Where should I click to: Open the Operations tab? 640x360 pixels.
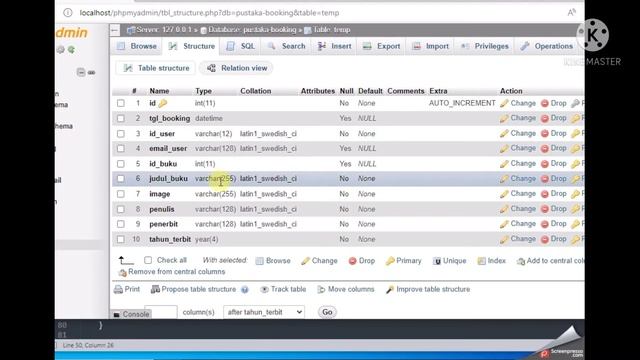pos(547,47)
